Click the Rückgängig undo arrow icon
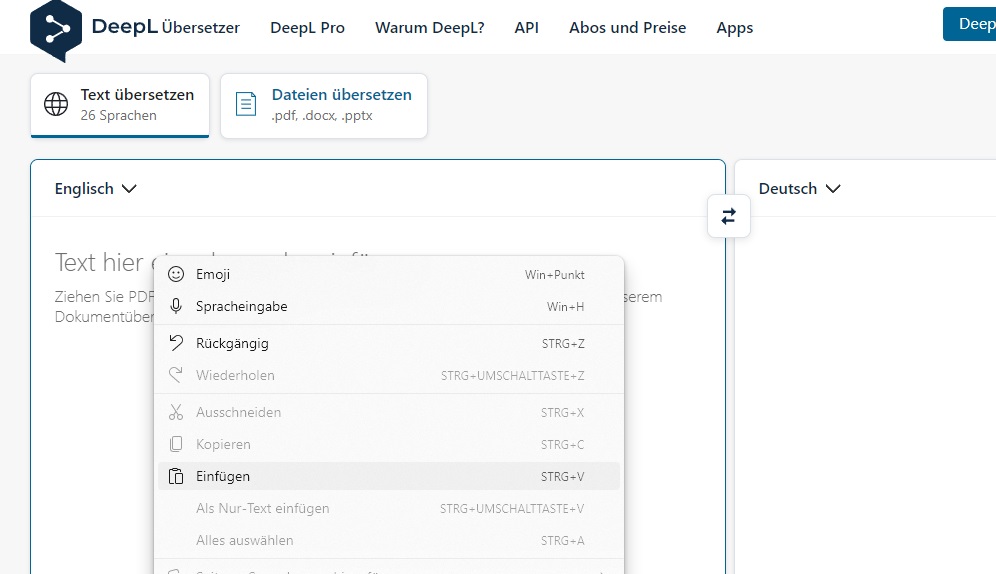 point(176,343)
